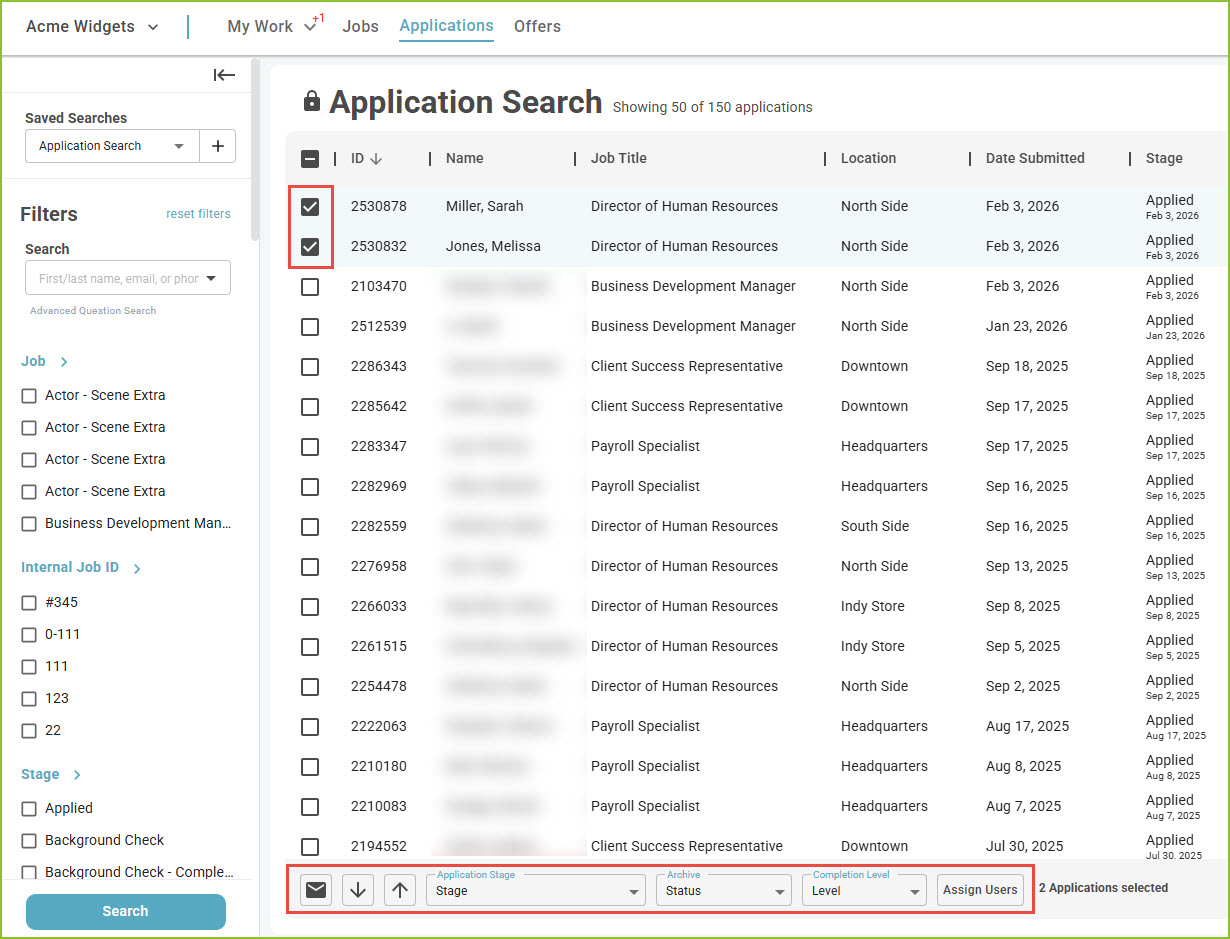Viewport: 1230px width, 939px height.
Task: Expand the Stage filter chevron
Action: (x=77, y=775)
